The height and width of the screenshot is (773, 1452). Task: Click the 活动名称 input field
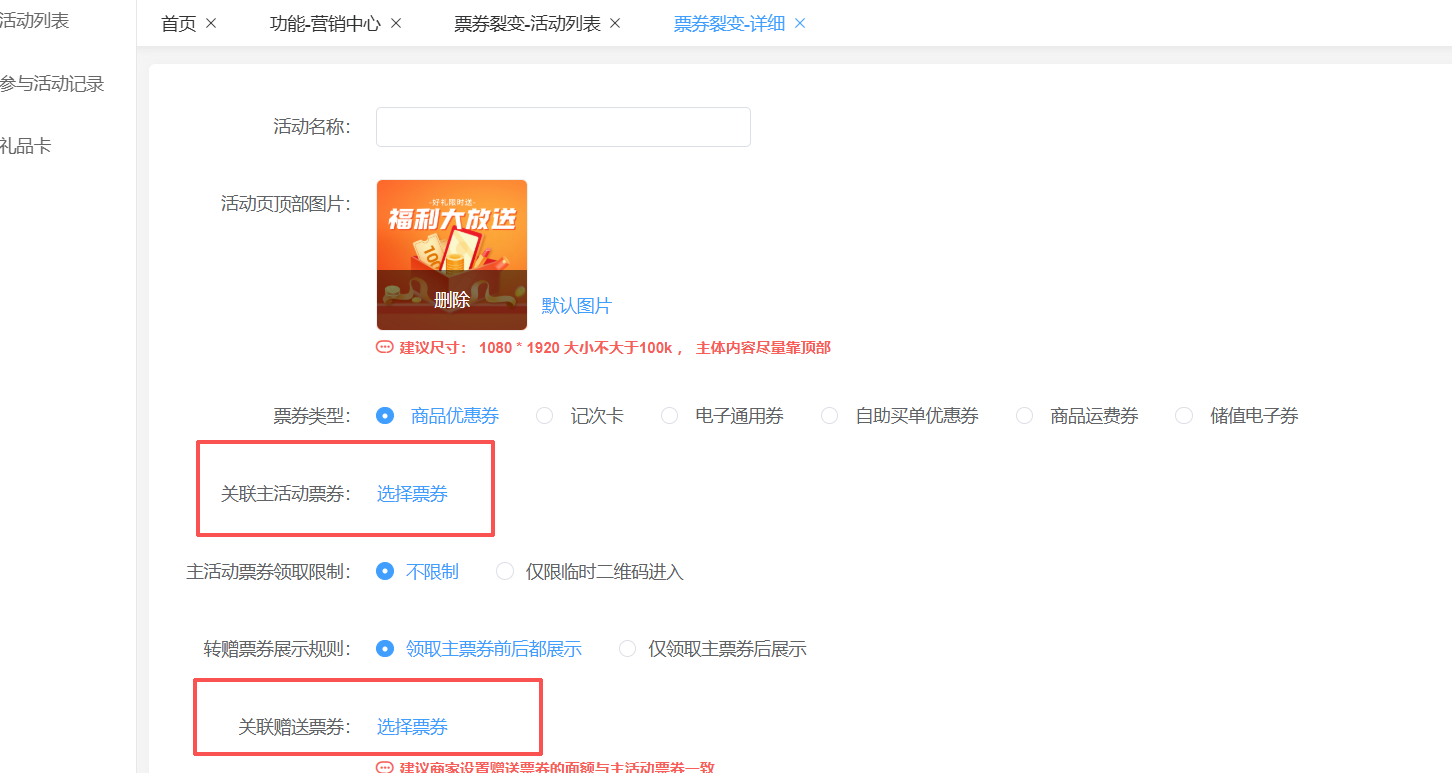point(563,127)
